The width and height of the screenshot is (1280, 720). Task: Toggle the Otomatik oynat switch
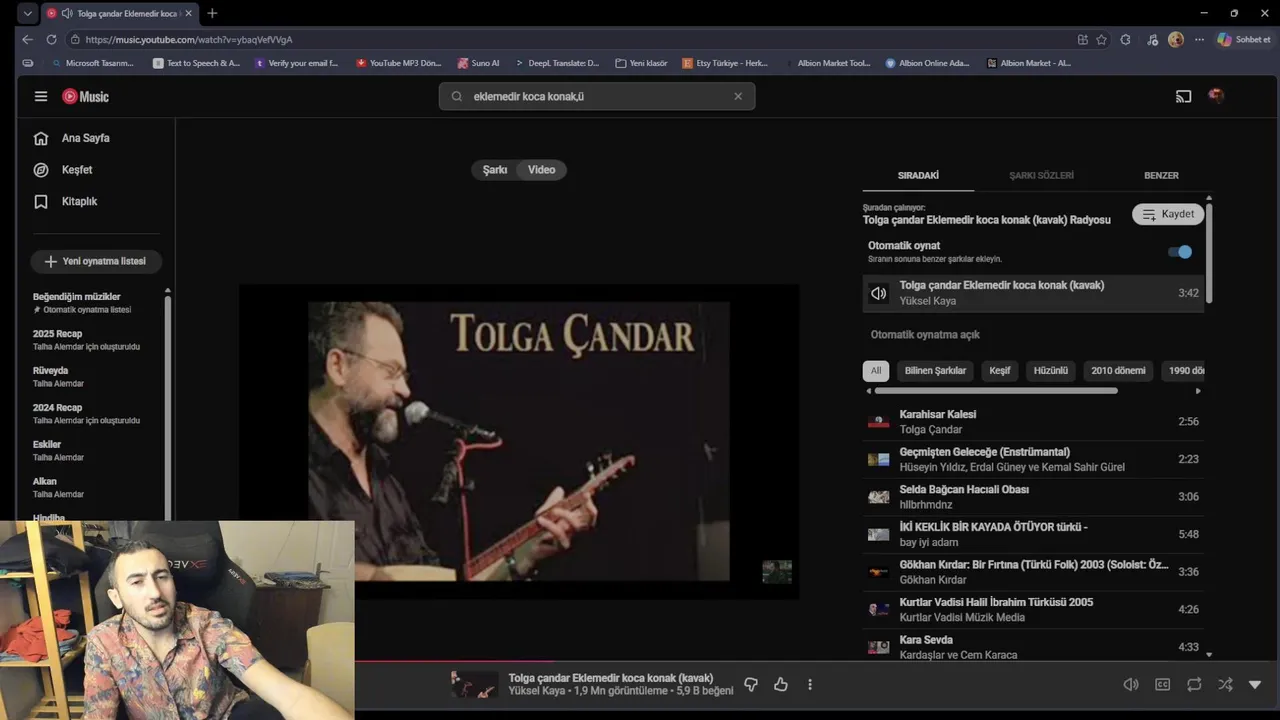point(1180,252)
